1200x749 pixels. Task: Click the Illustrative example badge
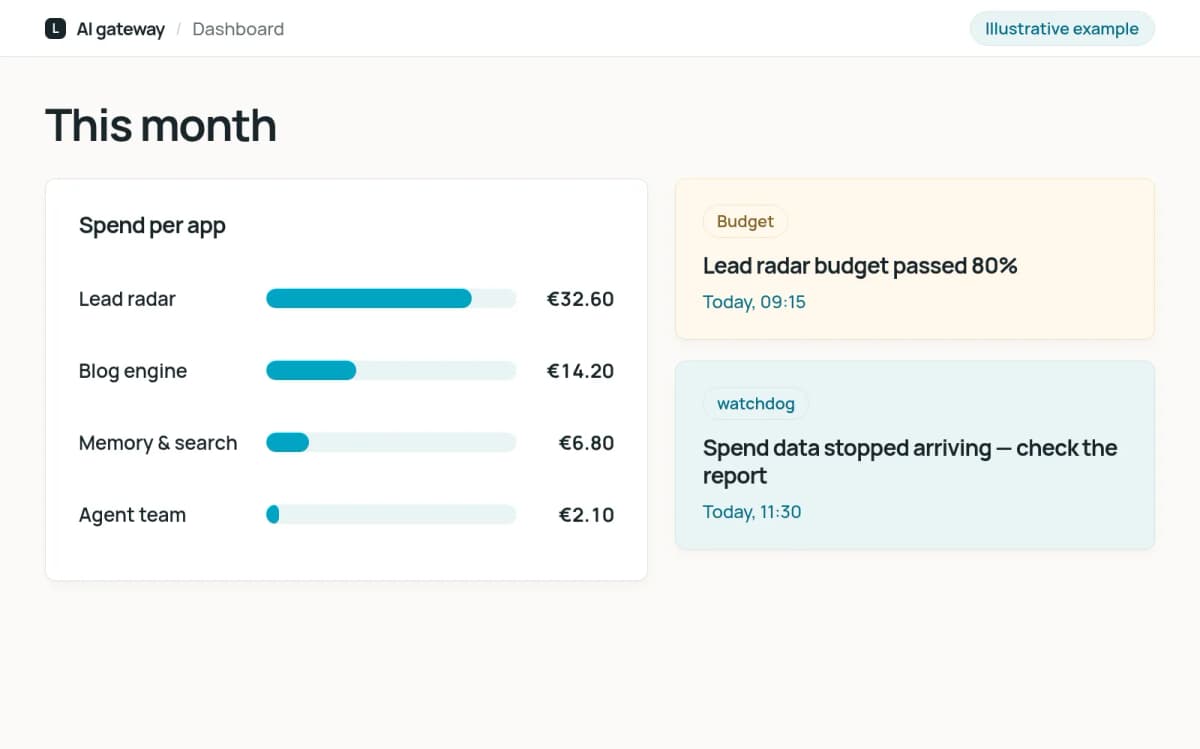tap(1062, 29)
